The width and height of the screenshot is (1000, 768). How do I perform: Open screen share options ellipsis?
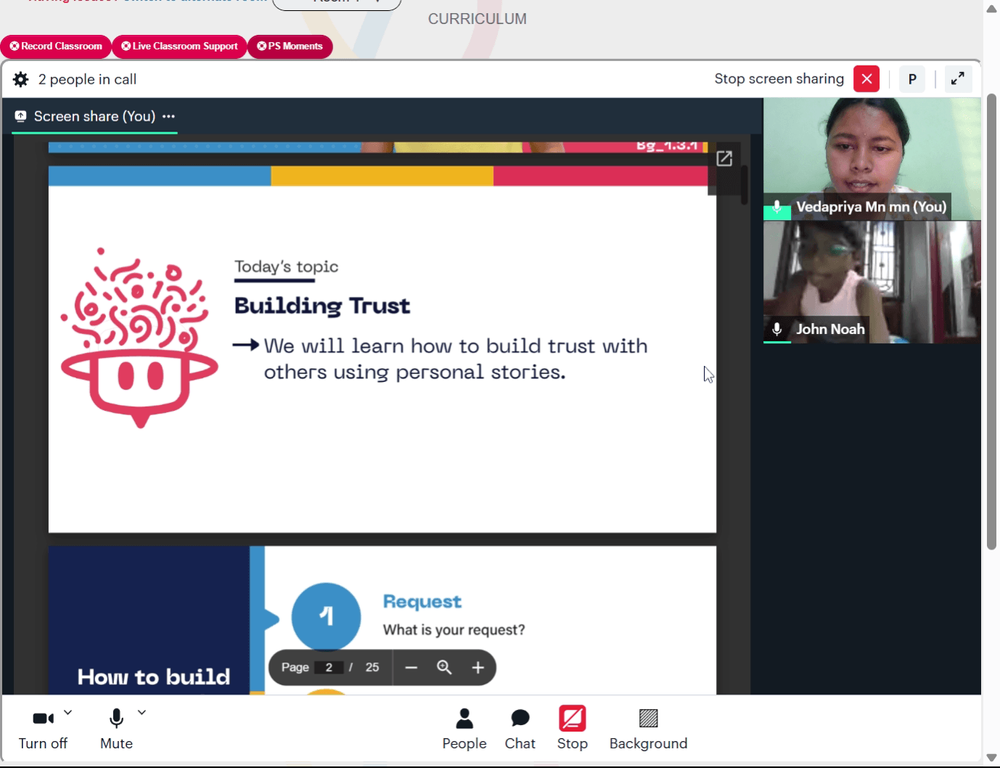[x=168, y=116]
